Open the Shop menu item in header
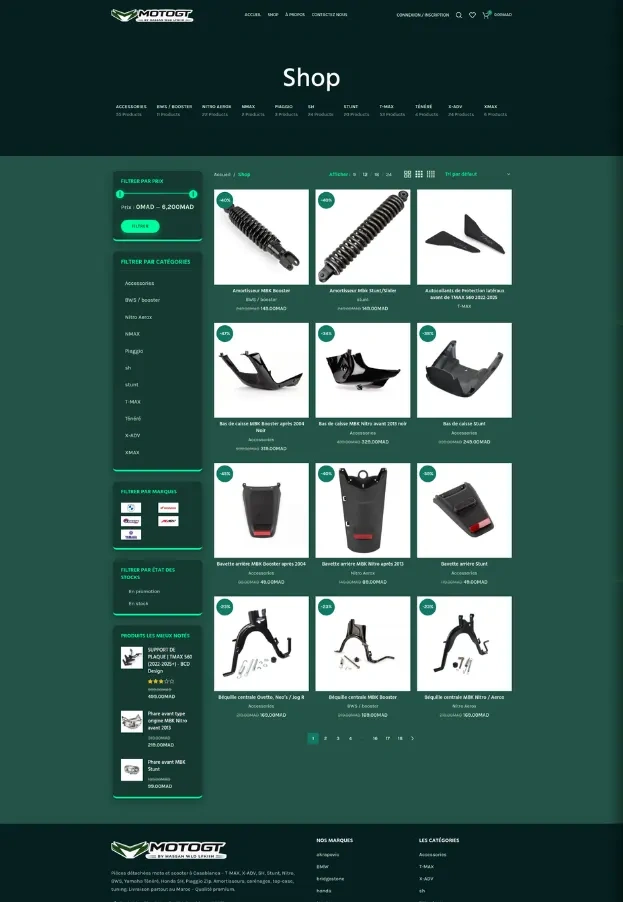Screen dimensions: 623x902 click(273, 15)
